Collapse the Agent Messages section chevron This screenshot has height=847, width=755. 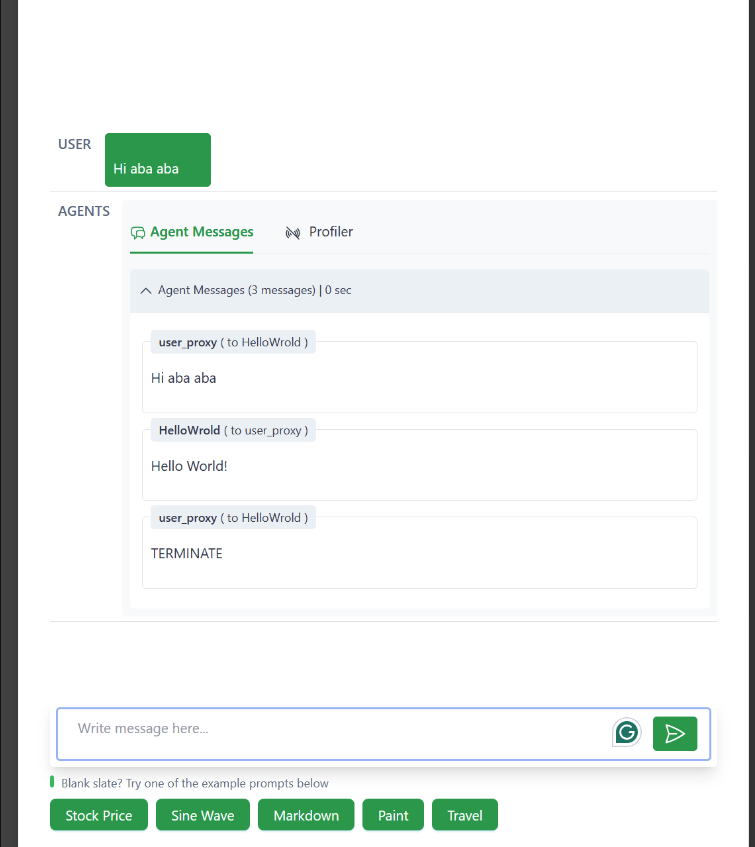pos(146,291)
